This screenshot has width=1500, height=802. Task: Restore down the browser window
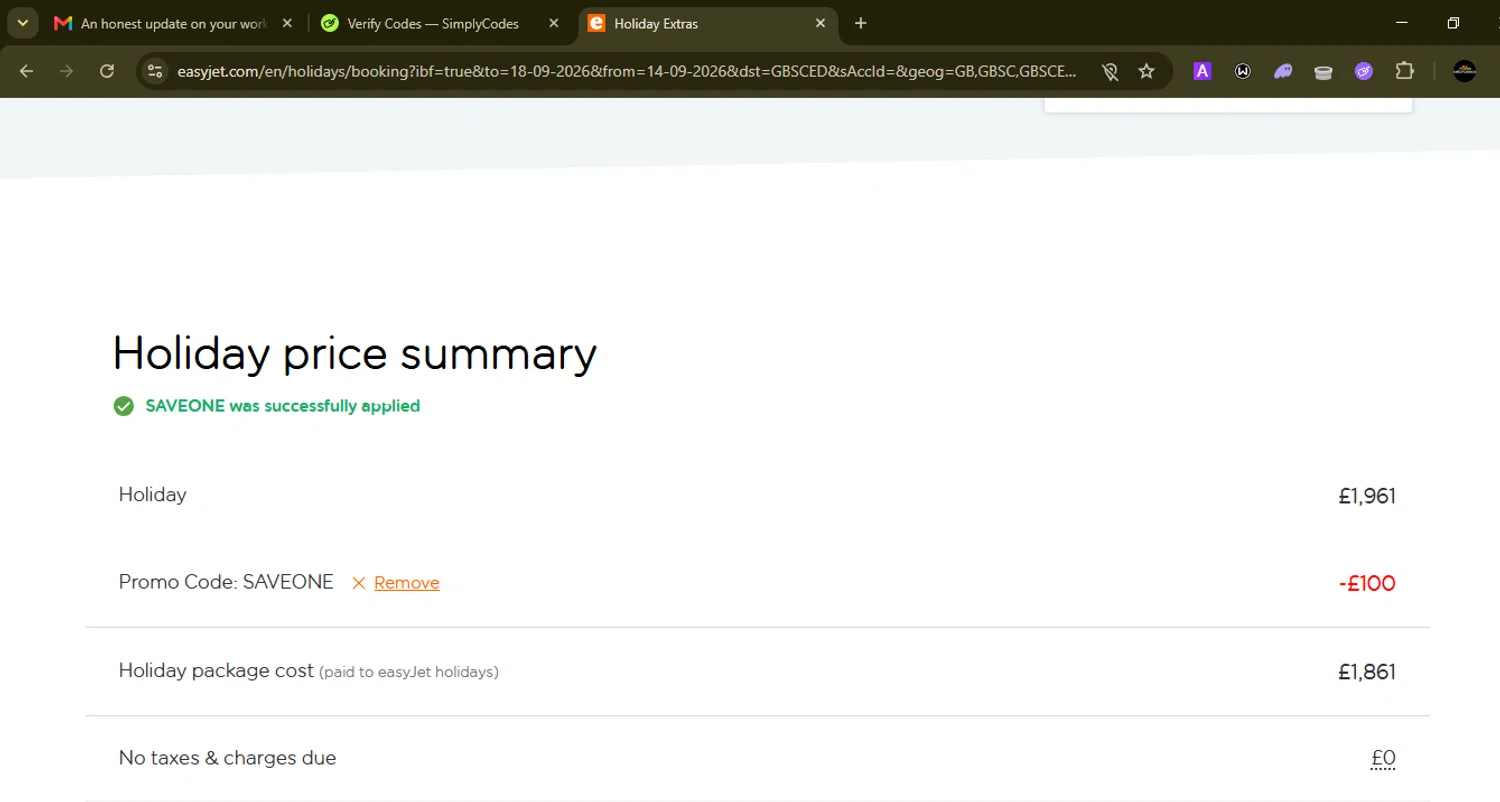tap(1454, 23)
